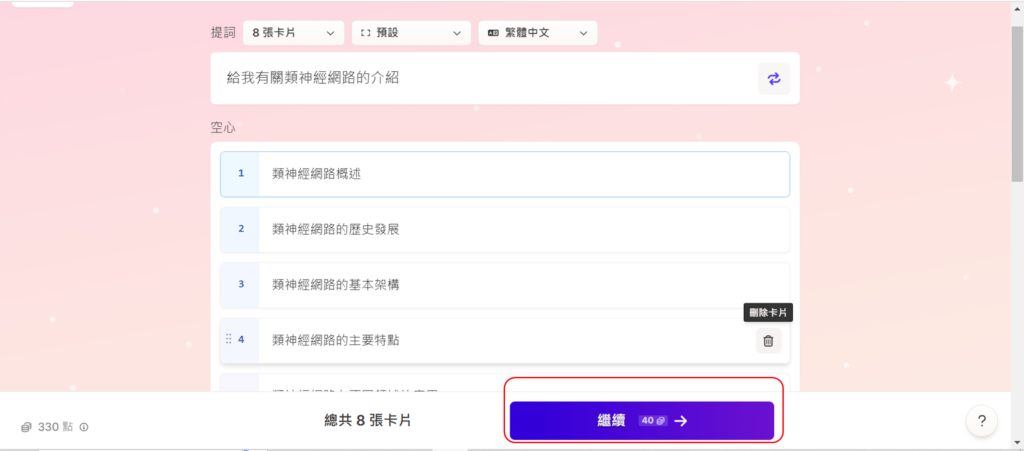This screenshot has width=1024, height=451.
Task: Select the 類神經網路的歷史發展 outline card
Action: click(520, 229)
